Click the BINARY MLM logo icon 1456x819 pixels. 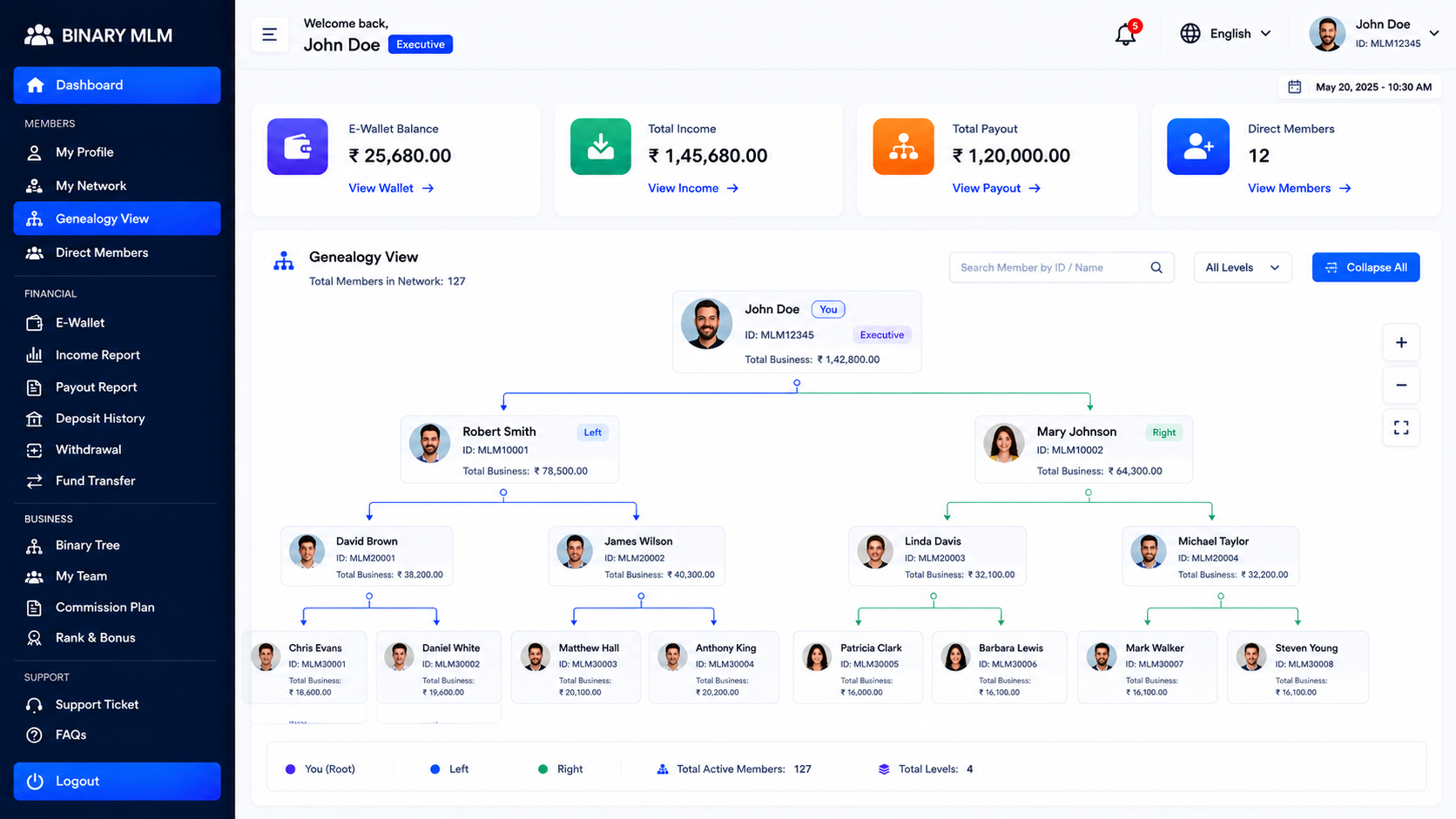[x=38, y=35]
